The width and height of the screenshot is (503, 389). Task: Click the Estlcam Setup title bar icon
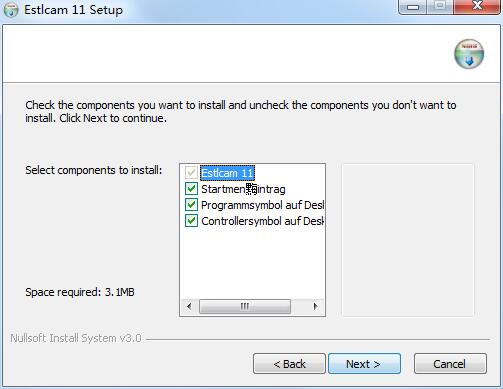(11, 10)
